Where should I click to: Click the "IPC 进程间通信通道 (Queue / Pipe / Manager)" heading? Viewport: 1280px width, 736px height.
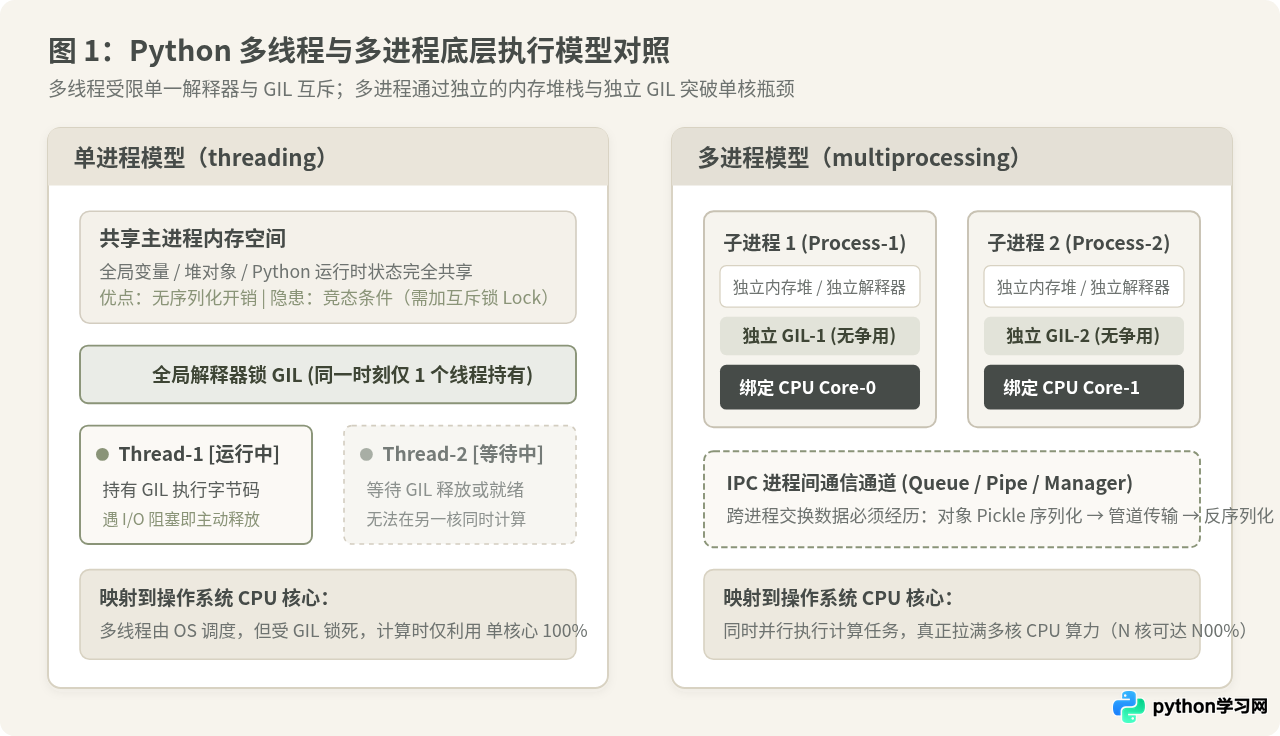click(930, 483)
